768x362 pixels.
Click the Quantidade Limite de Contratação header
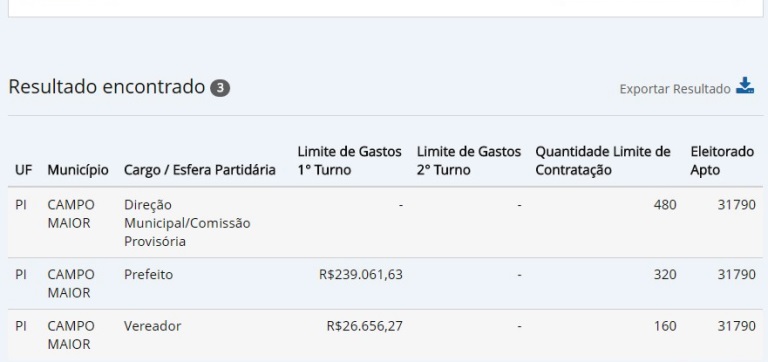602,161
